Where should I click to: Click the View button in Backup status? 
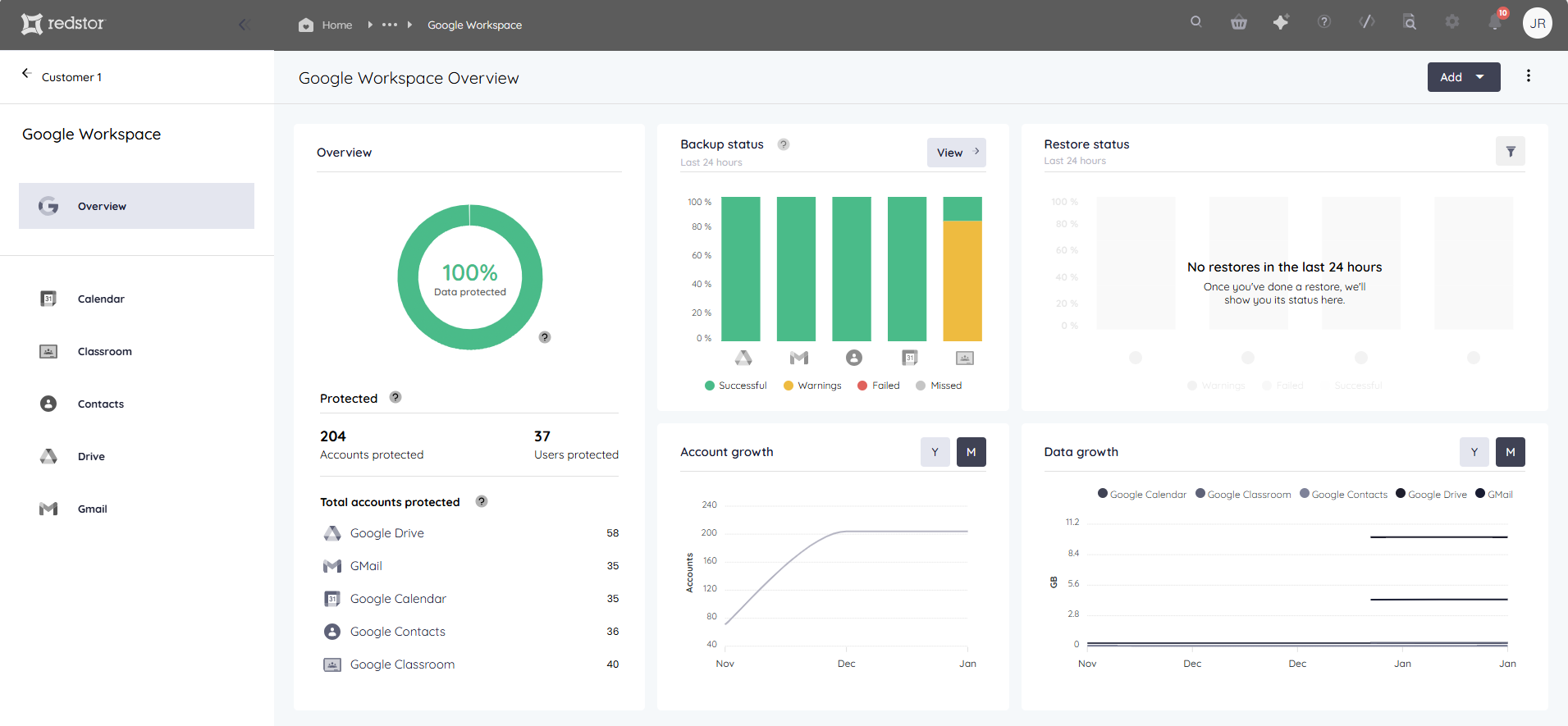point(957,153)
